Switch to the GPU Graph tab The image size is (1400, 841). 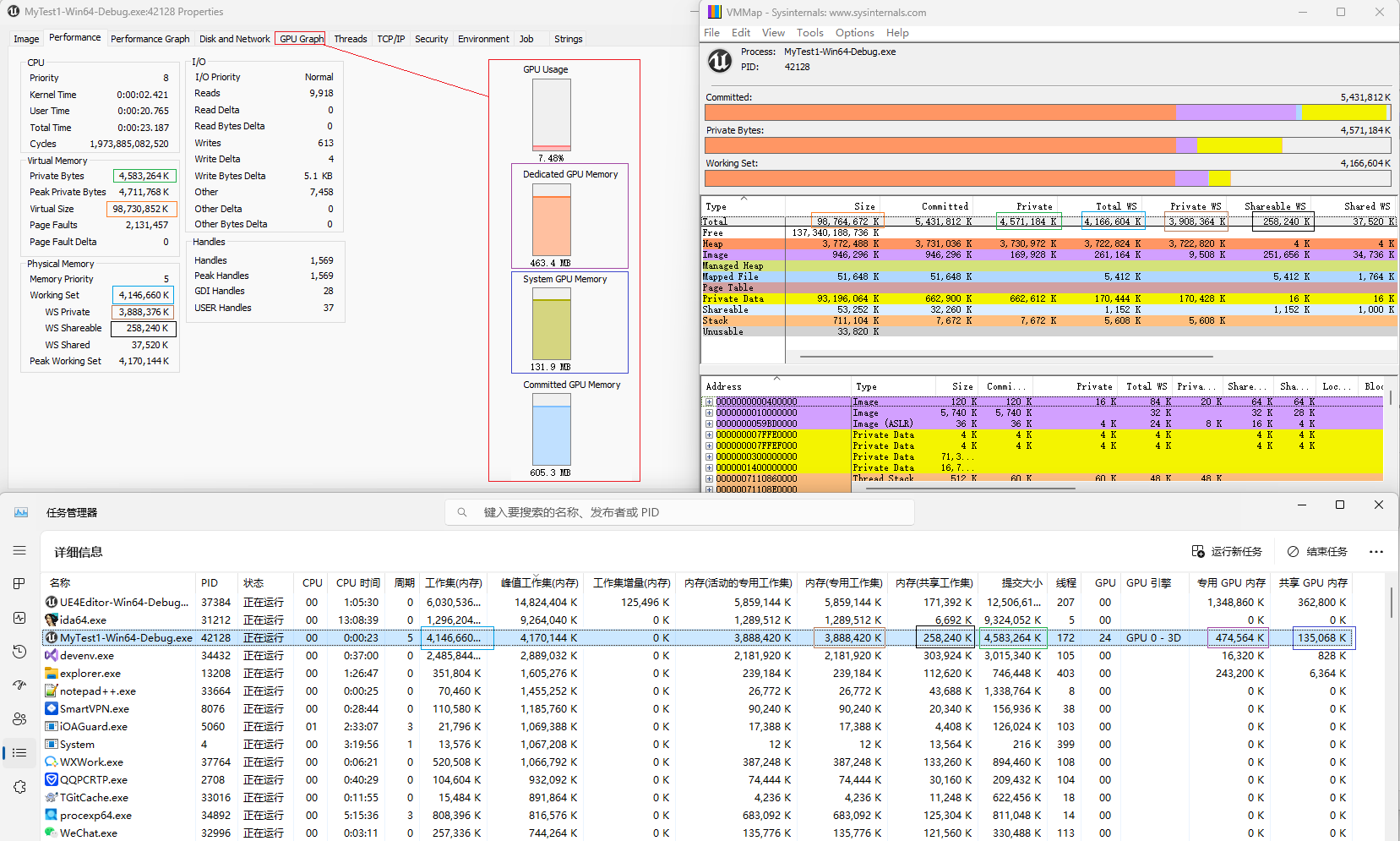[x=302, y=39]
